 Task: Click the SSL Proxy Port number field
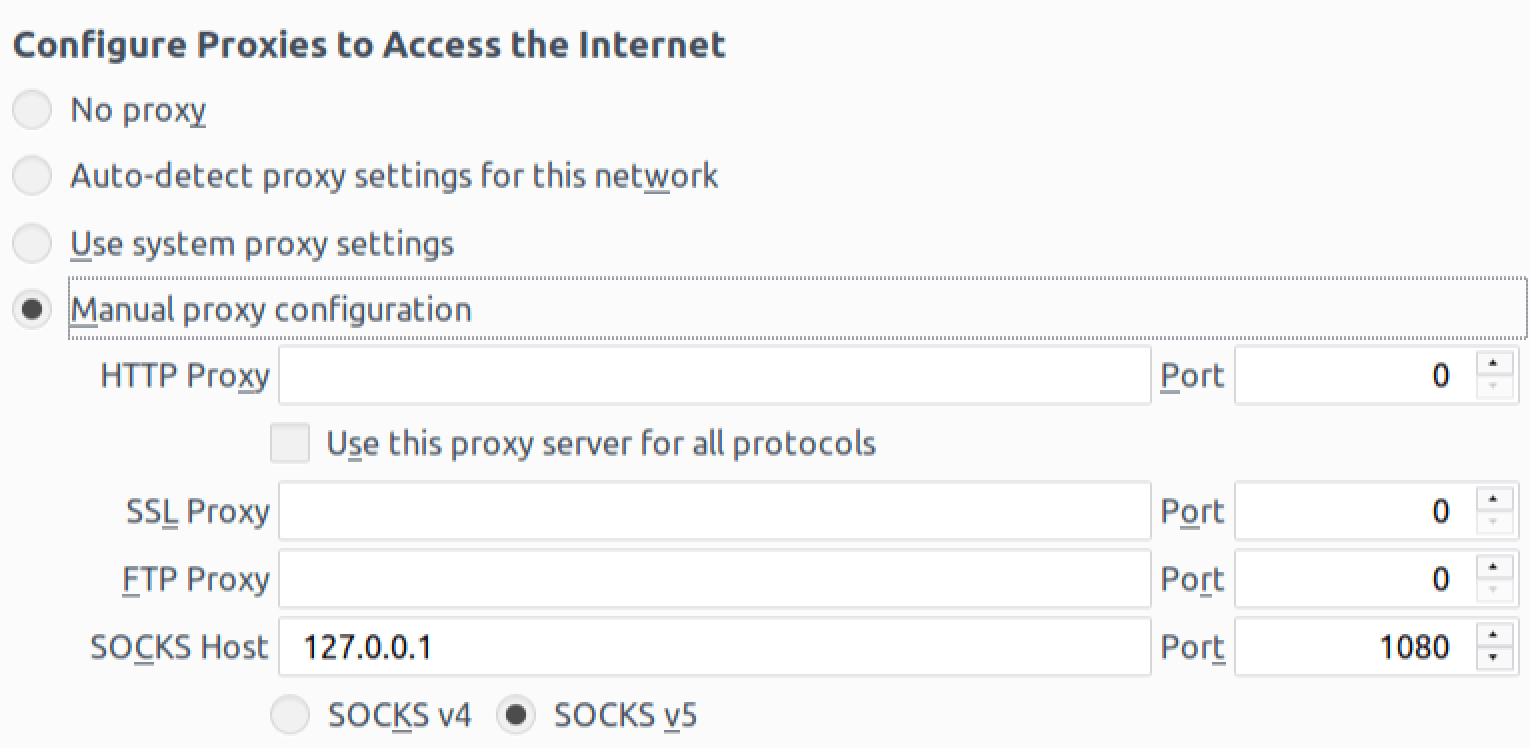[1355, 512]
